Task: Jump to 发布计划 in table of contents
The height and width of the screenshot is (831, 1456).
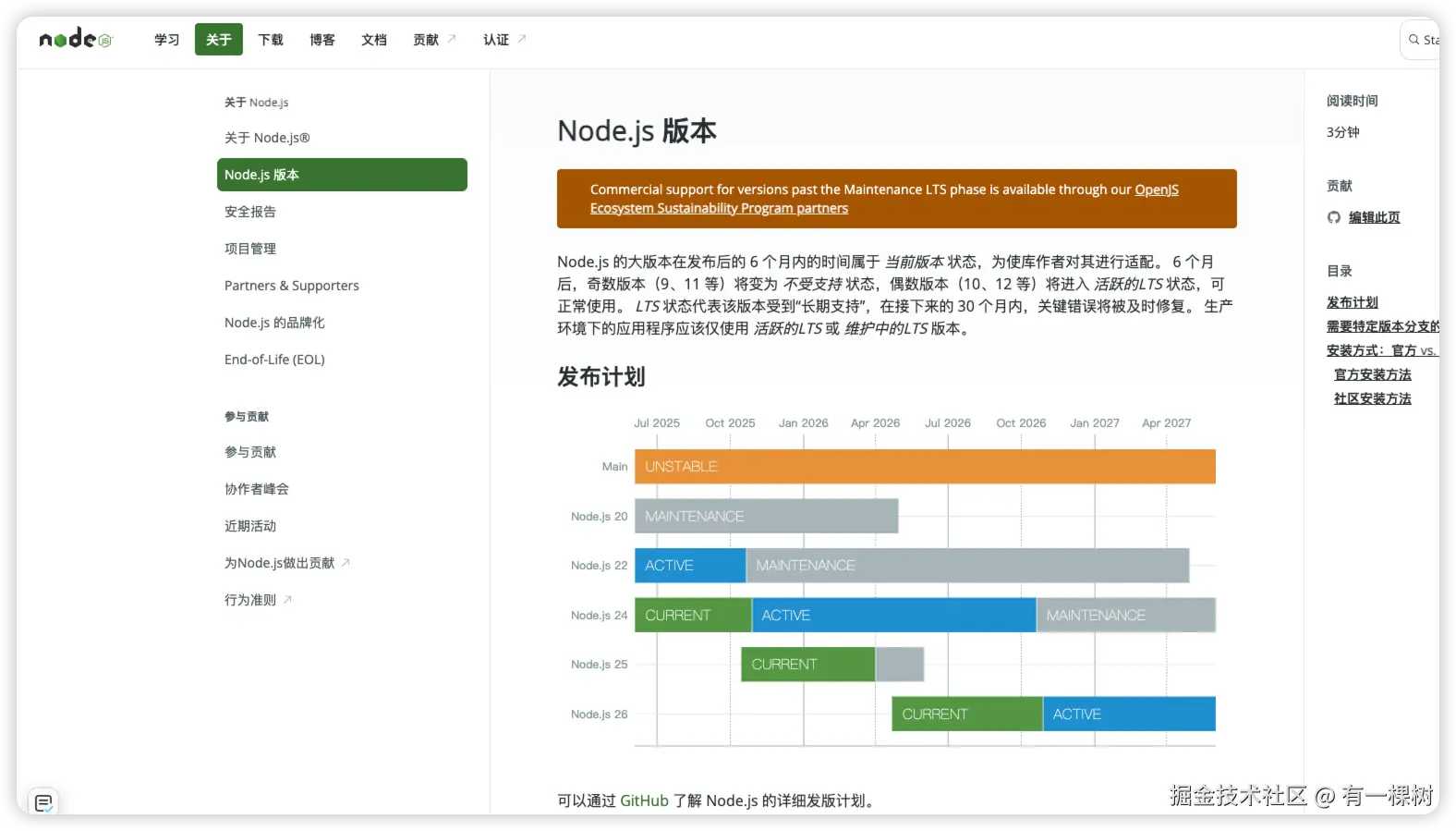Action: (1353, 302)
